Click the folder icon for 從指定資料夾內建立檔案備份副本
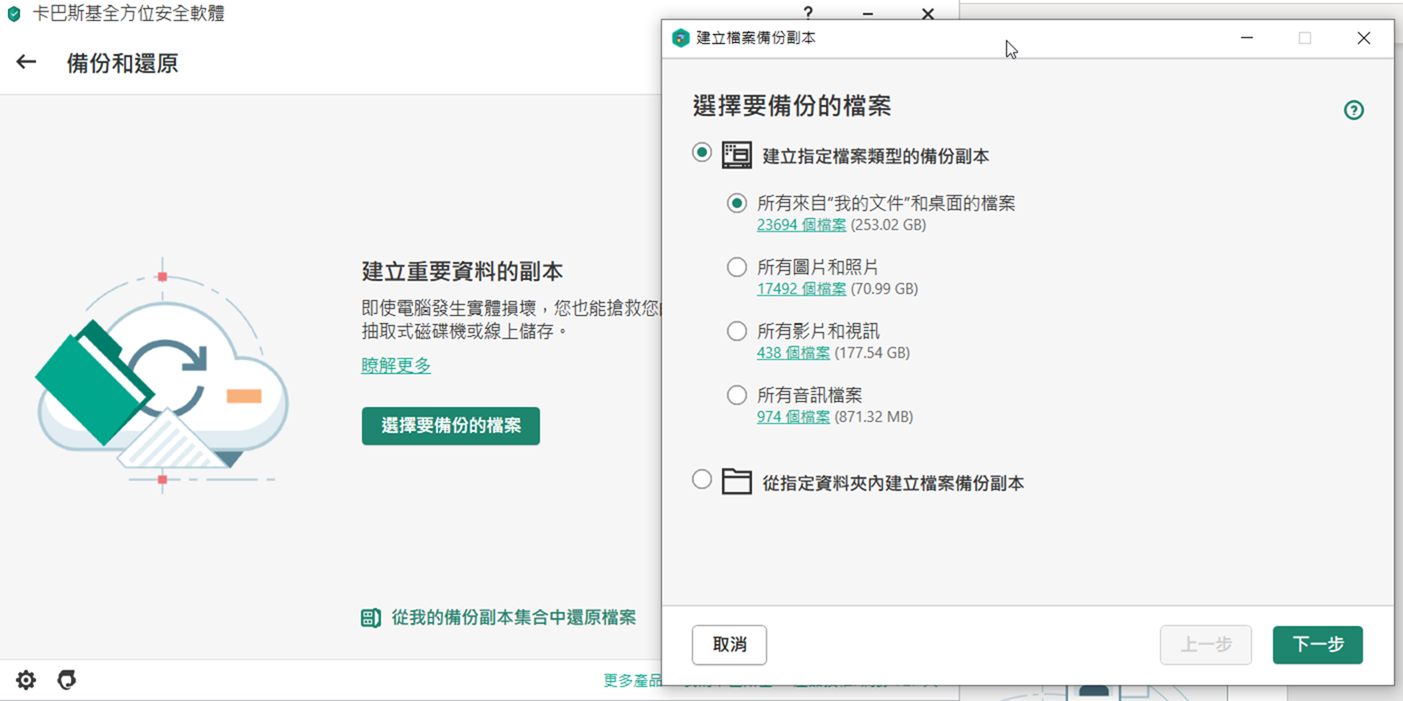 (x=737, y=482)
